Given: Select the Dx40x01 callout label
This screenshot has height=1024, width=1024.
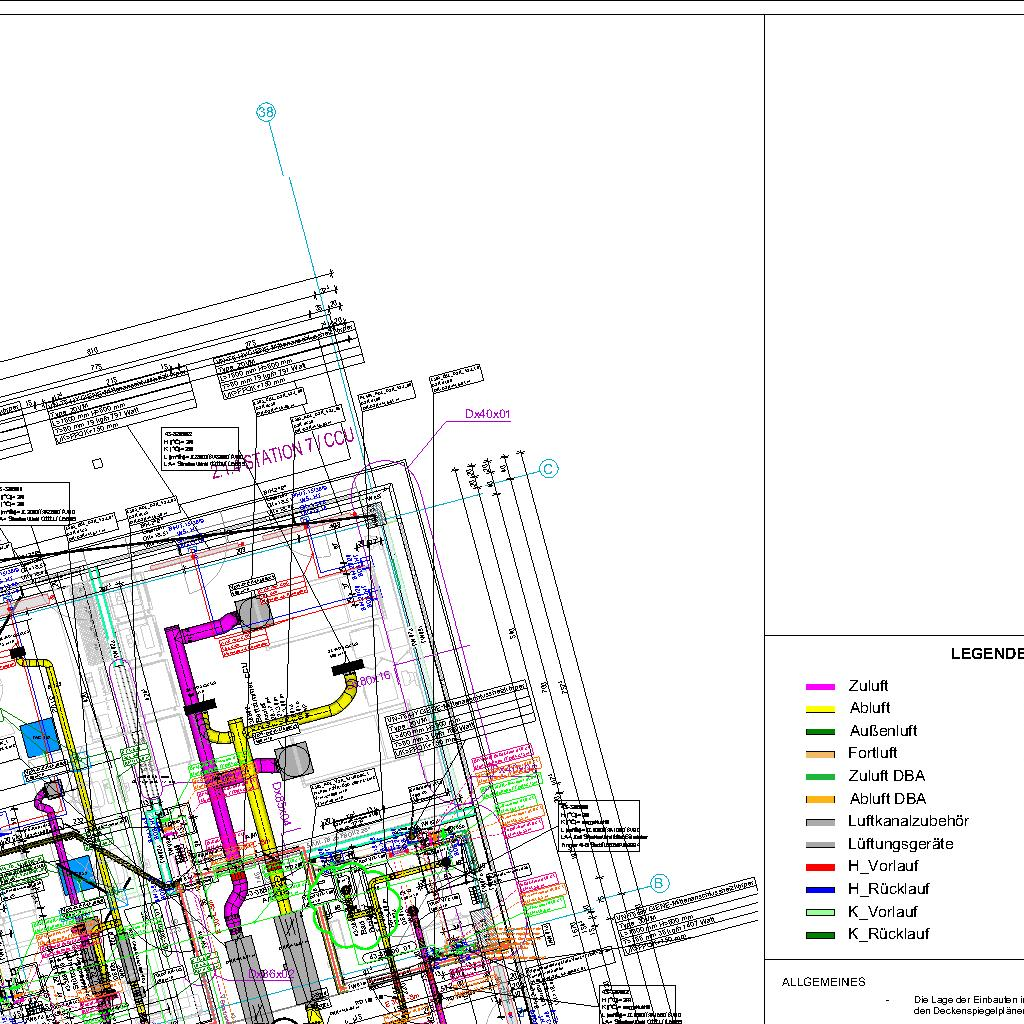Looking at the screenshot, I should pyautogui.click(x=488, y=413).
